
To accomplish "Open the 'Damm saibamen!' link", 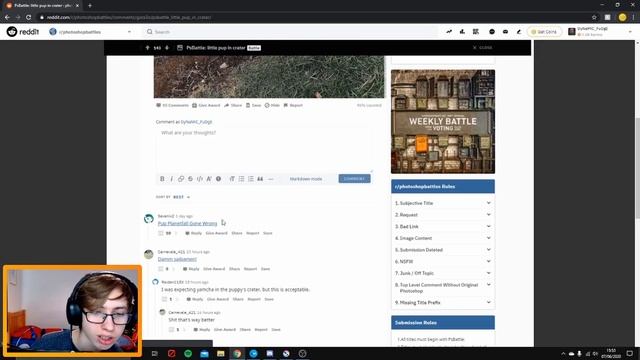I will 177,259.
